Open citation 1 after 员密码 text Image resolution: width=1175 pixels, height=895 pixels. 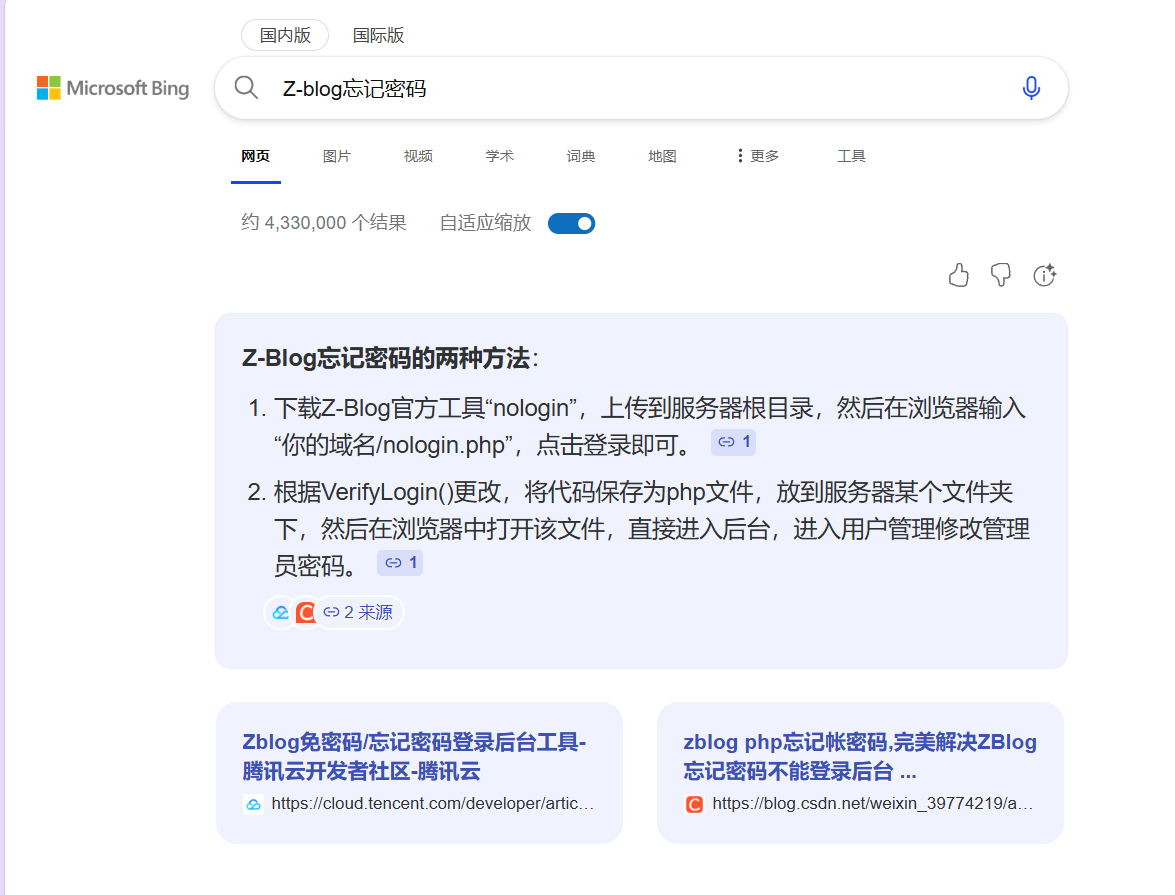click(x=400, y=563)
